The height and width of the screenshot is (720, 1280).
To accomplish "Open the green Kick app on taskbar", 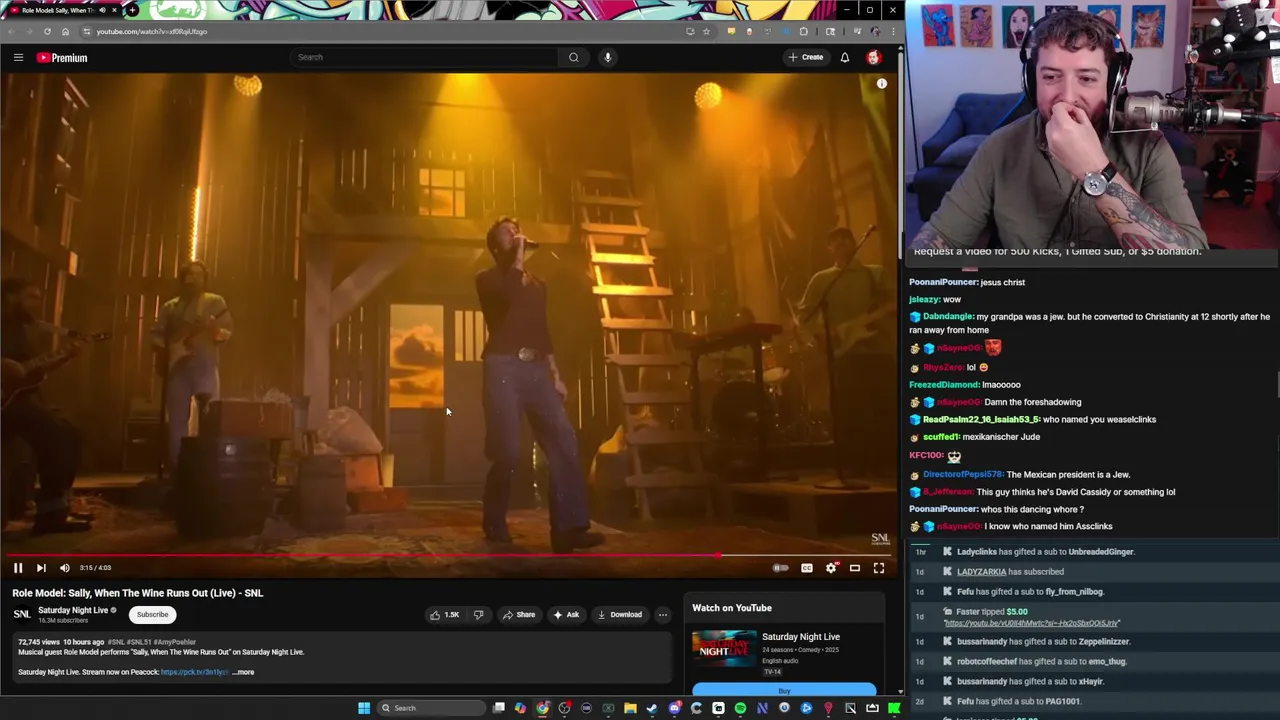I will 894,708.
